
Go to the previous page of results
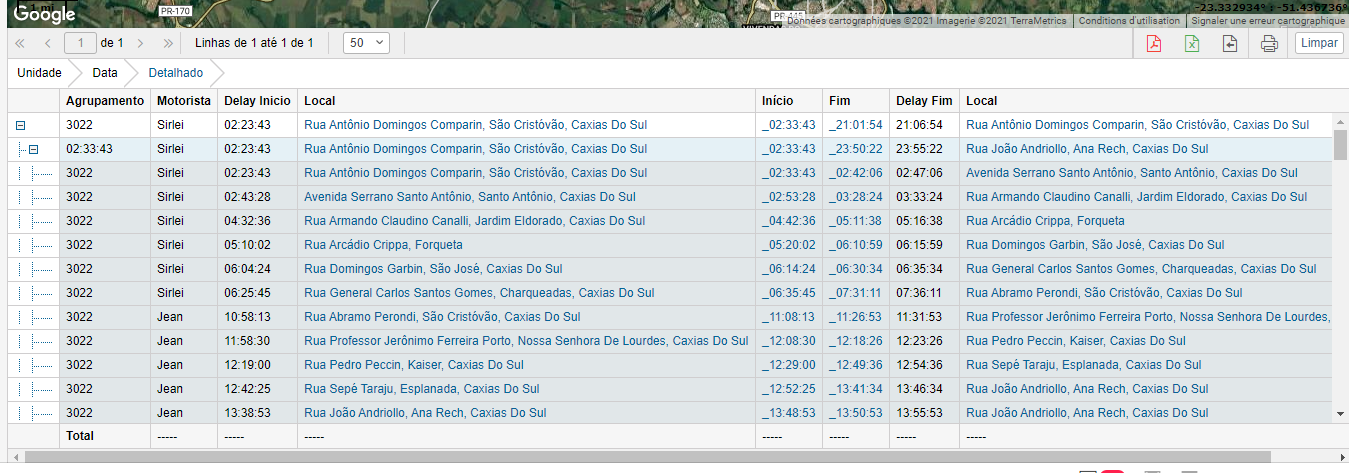click(x=47, y=43)
